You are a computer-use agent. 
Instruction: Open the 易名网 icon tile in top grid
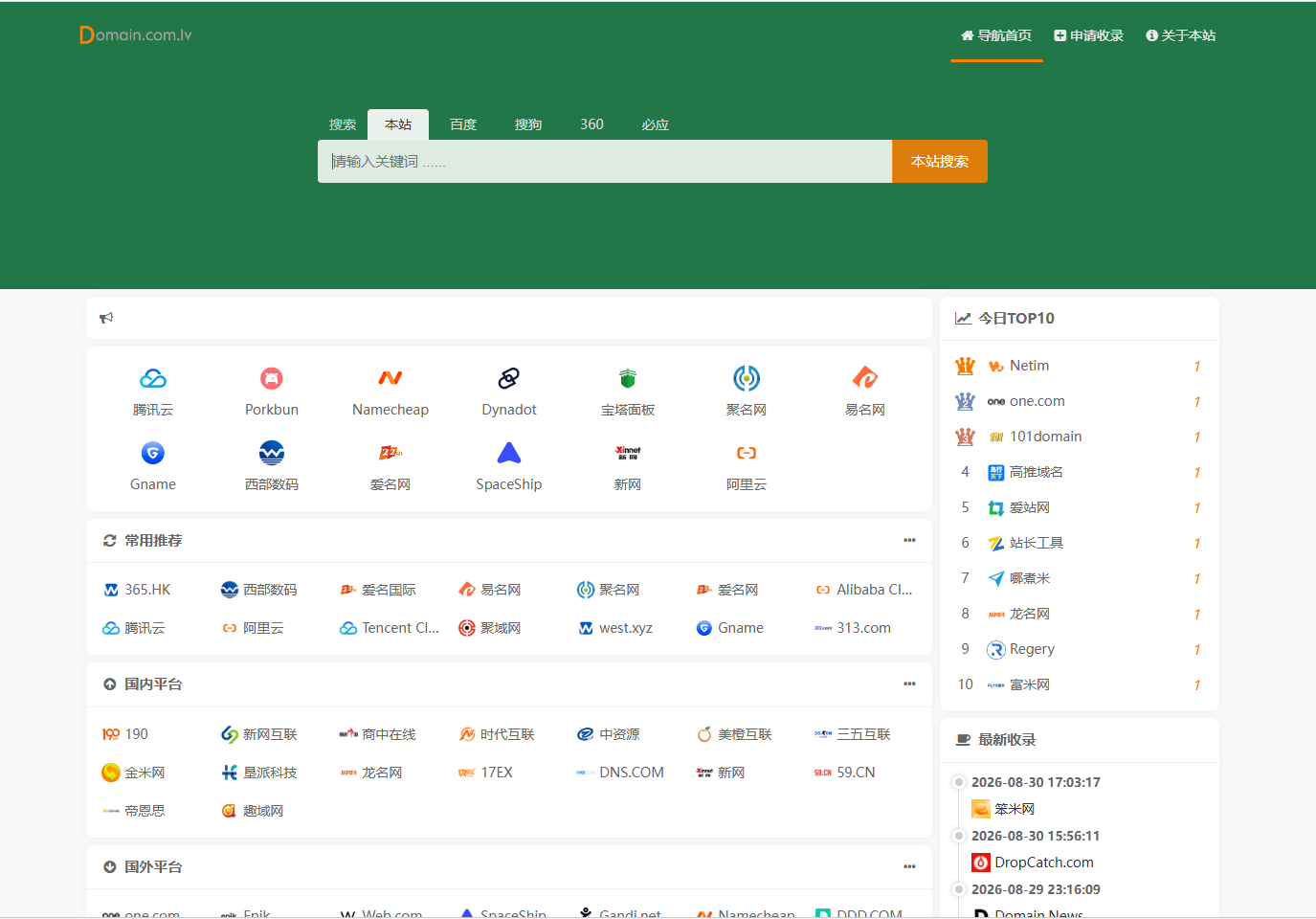click(865, 392)
